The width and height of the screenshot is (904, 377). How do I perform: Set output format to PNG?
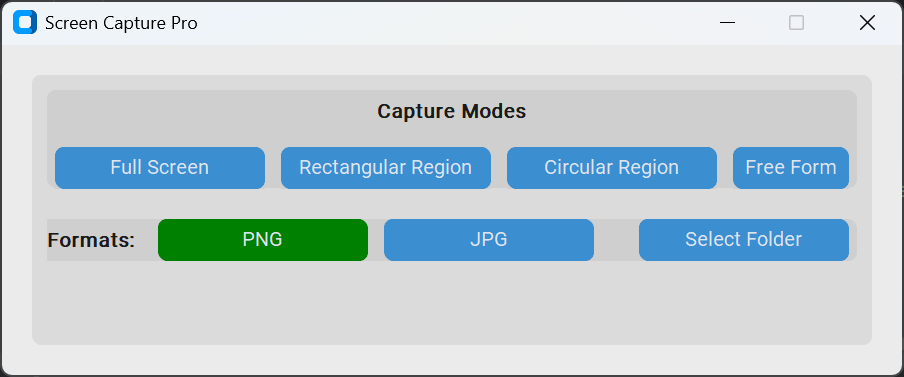coord(263,240)
